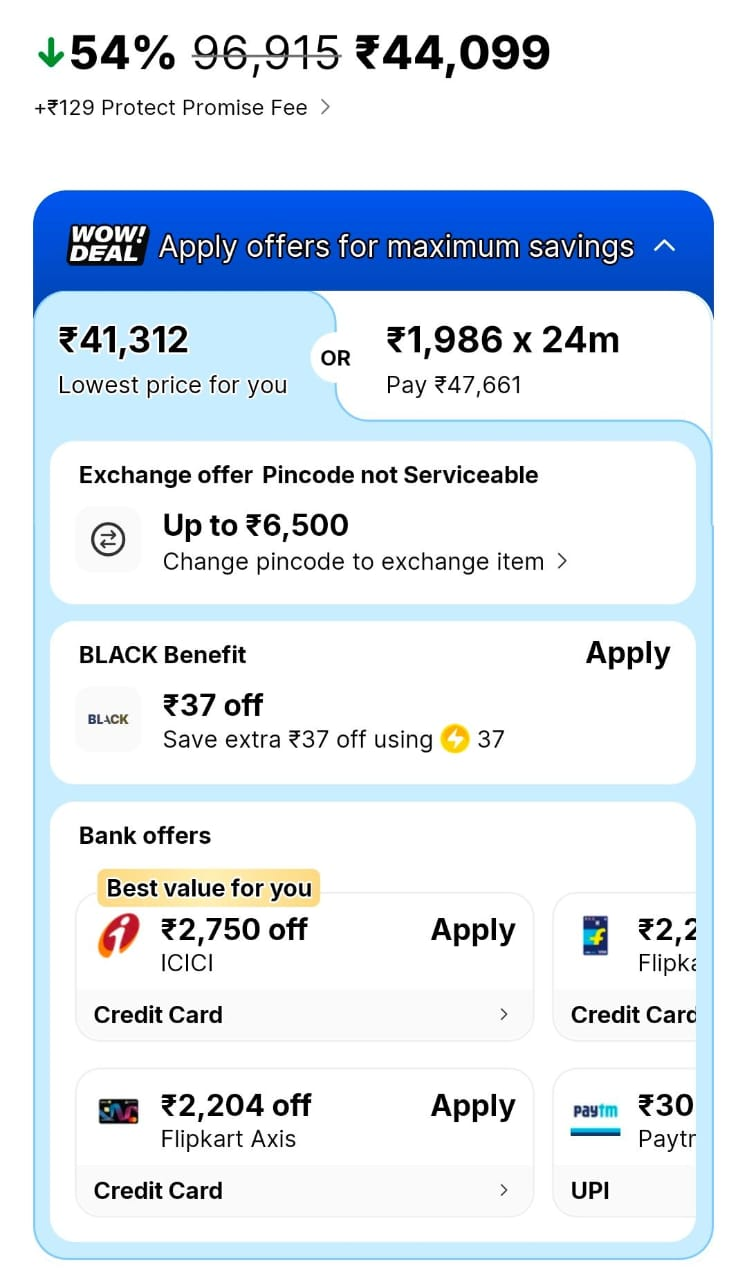Click the SuperCoin lightning icon
747x1280 pixels.
(455, 740)
